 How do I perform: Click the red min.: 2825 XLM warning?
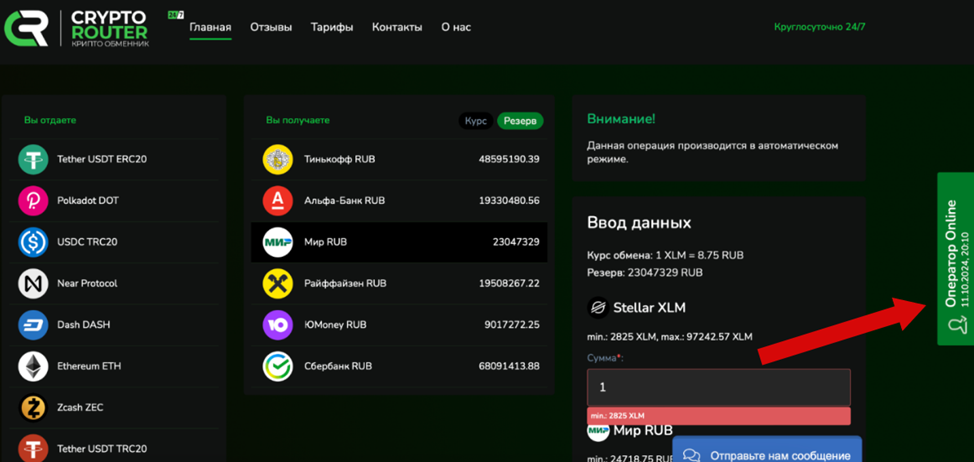click(719, 416)
